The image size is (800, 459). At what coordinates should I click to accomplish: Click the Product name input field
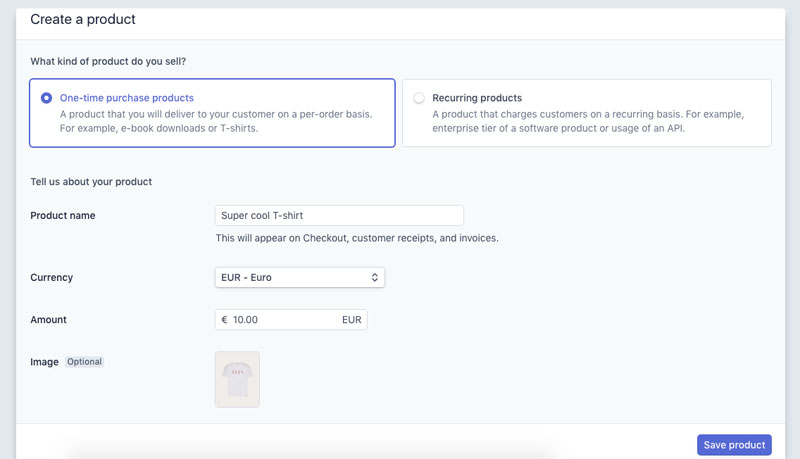pyautogui.click(x=339, y=216)
